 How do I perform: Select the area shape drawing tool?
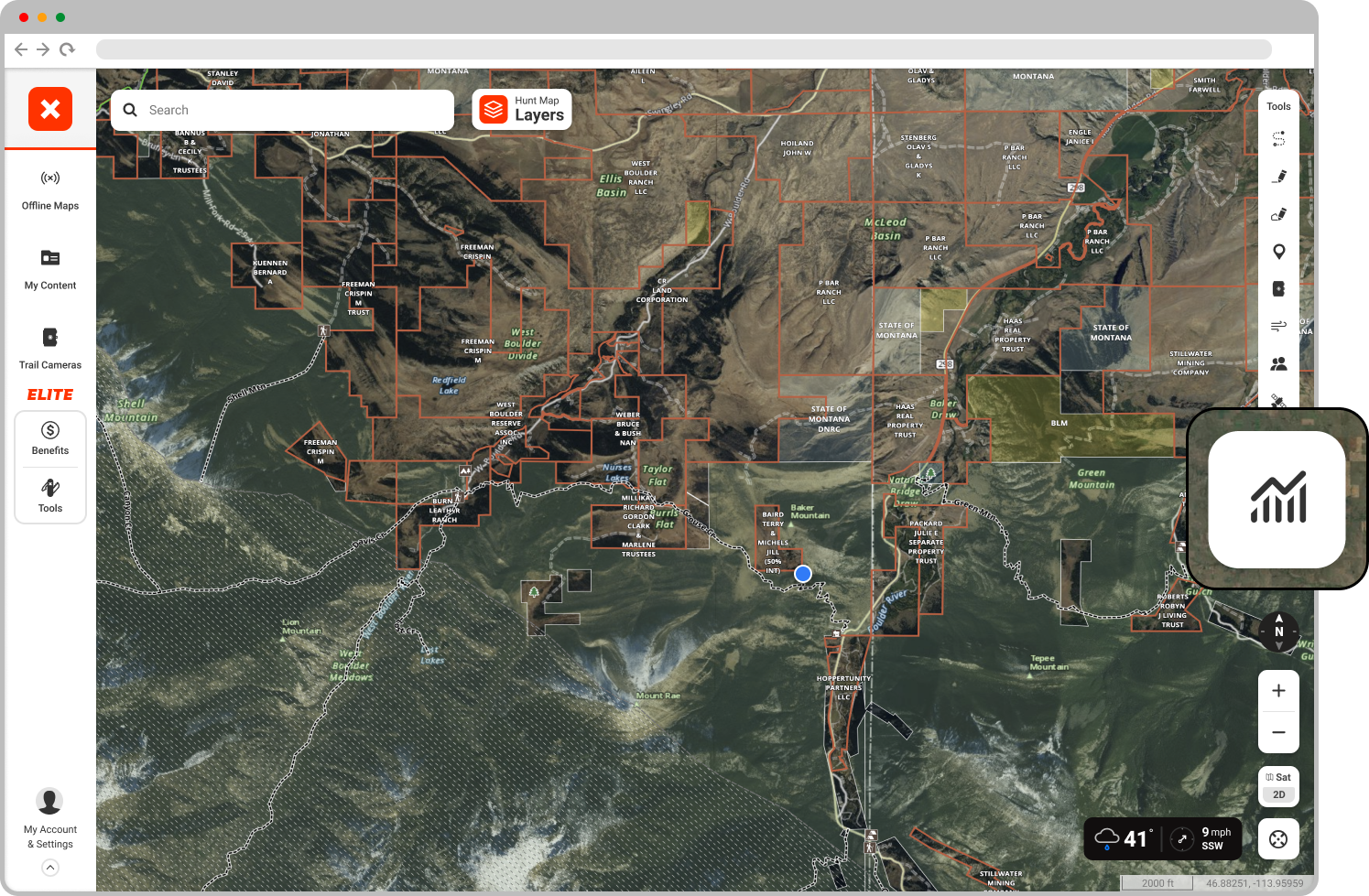[1279, 214]
